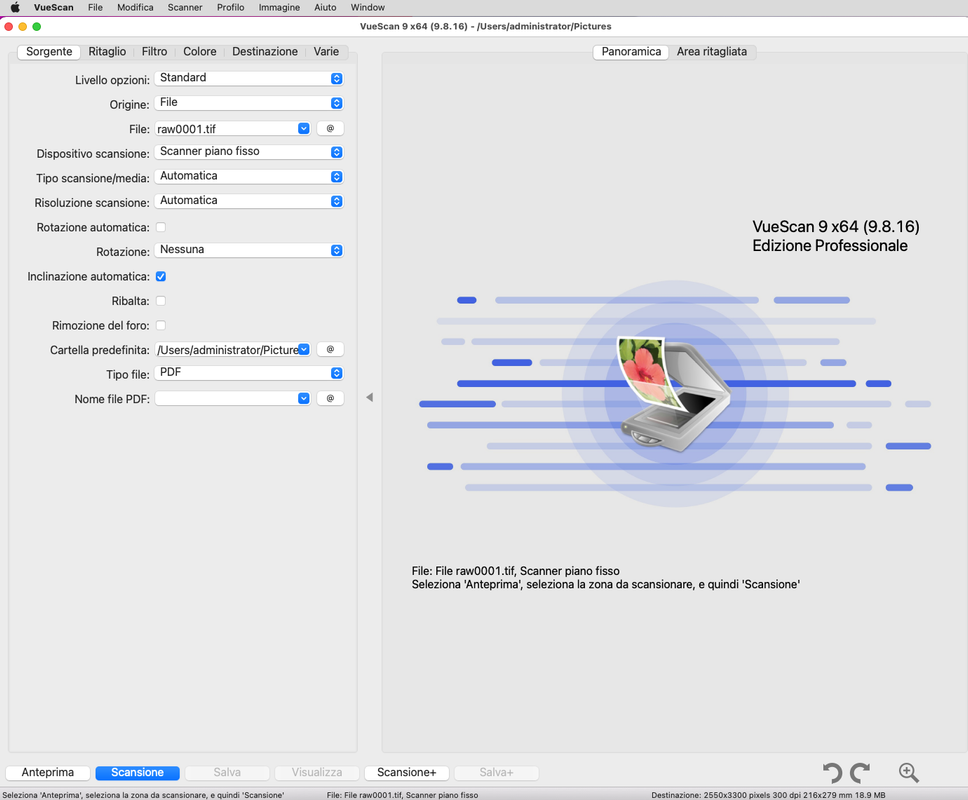The height and width of the screenshot is (800, 968).
Task: Click the VueScan scanner logo image
Action: (x=674, y=393)
